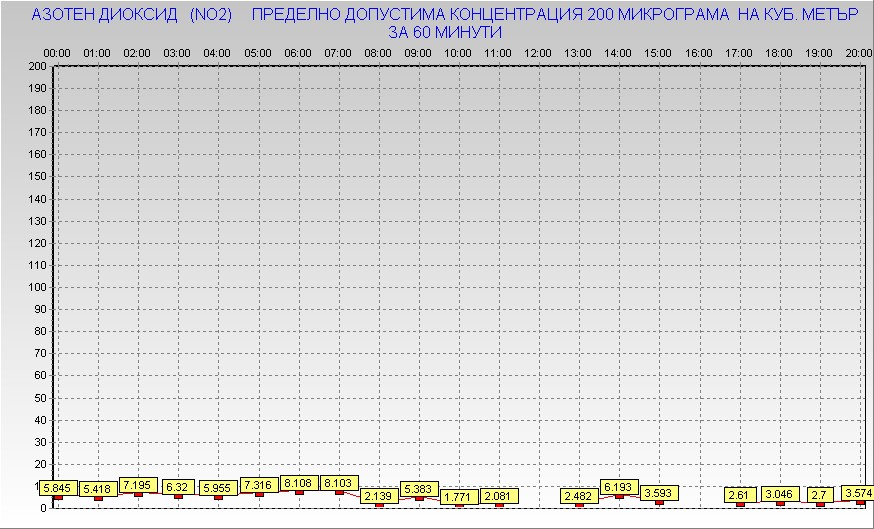Click the 06:00 time axis label
874x529 pixels.
point(298,54)
